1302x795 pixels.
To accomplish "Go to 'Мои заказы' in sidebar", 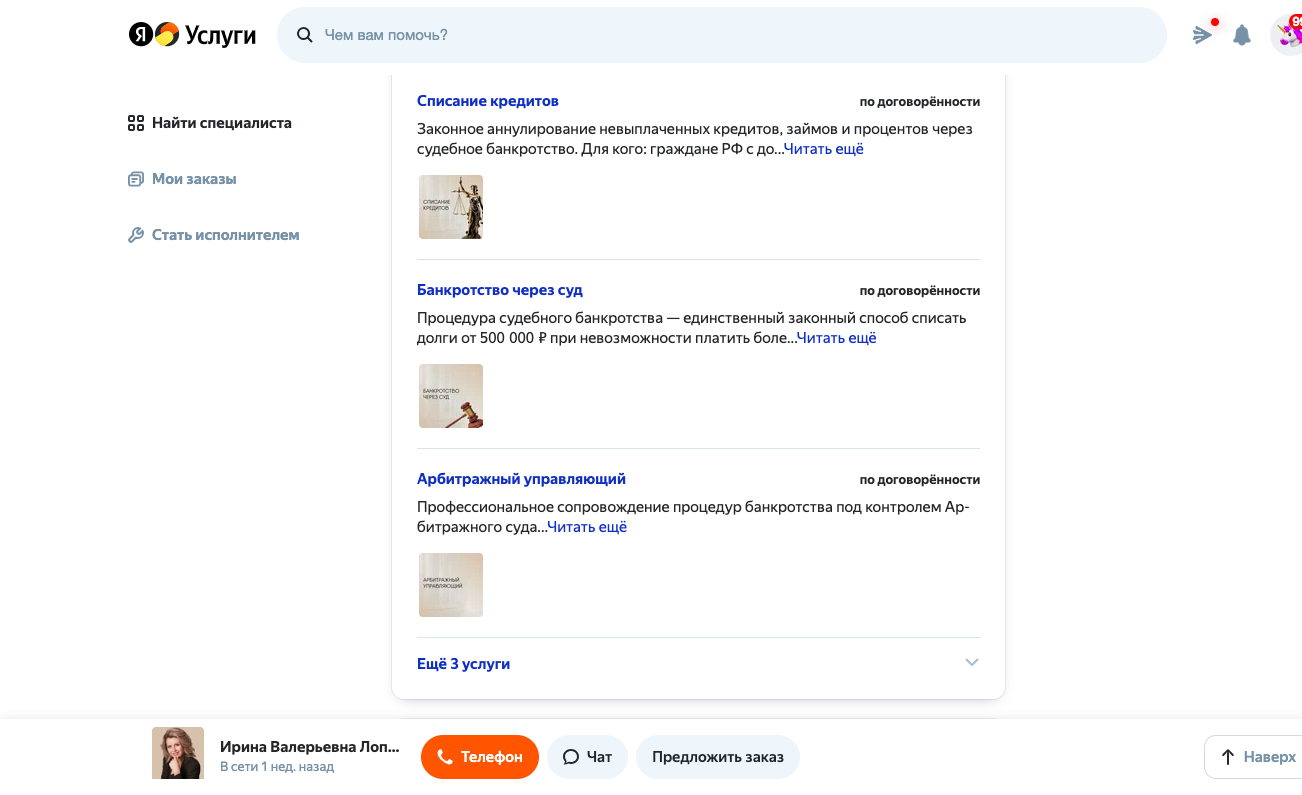I will pos(194,179).
